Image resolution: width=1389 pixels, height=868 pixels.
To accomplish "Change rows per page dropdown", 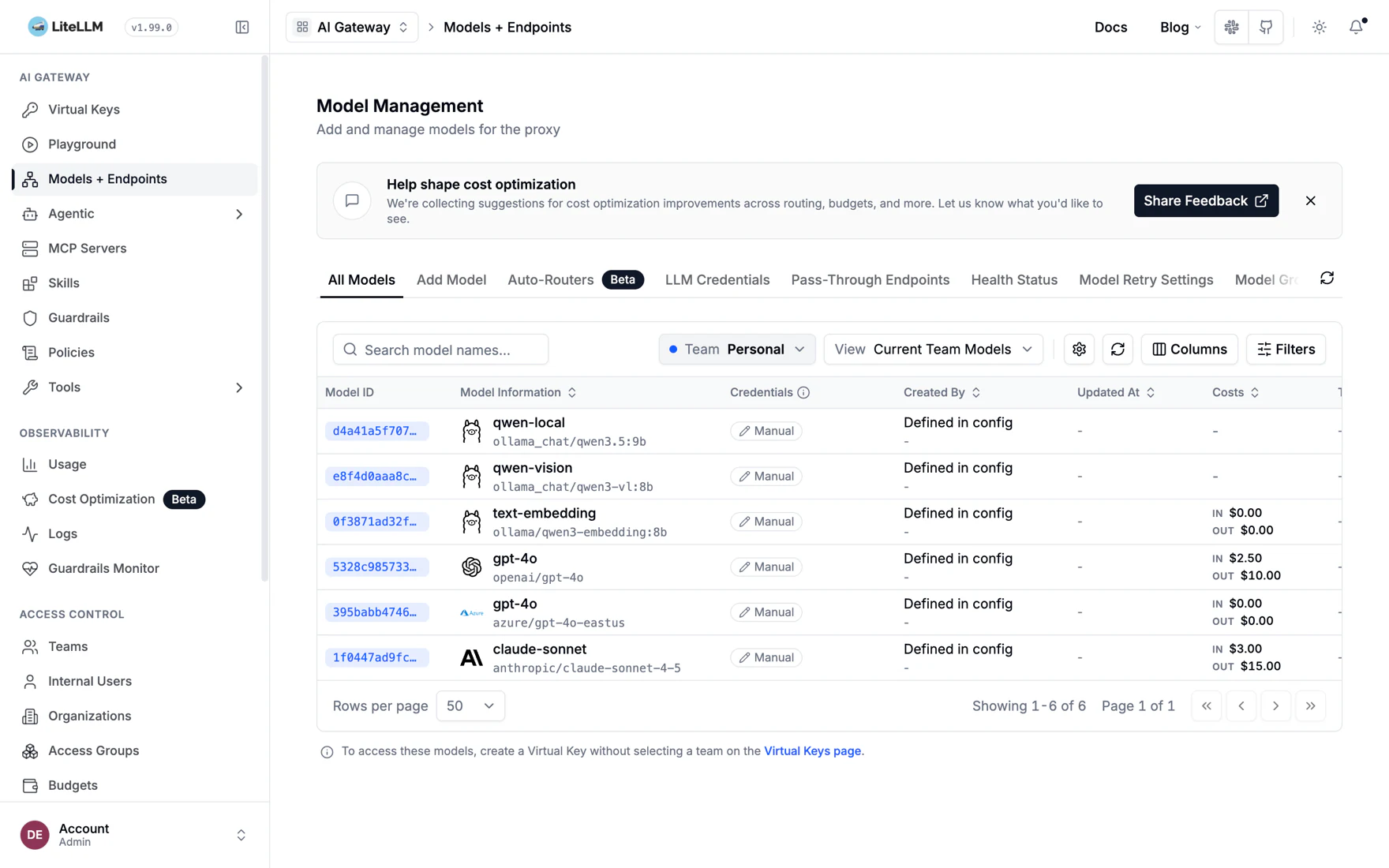I will (x=470, y=706).
